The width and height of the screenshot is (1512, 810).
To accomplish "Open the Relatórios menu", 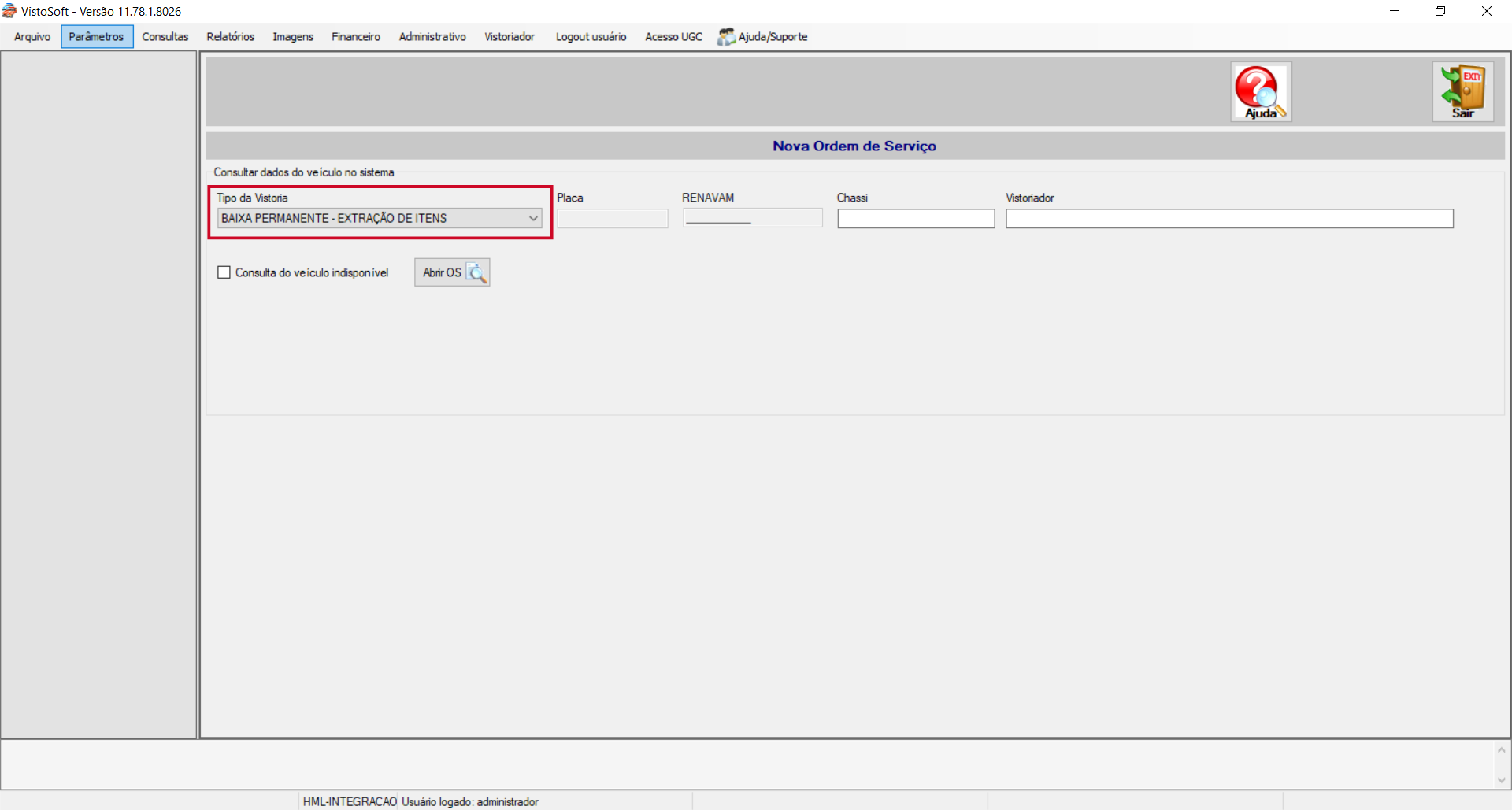I will 231,37.
